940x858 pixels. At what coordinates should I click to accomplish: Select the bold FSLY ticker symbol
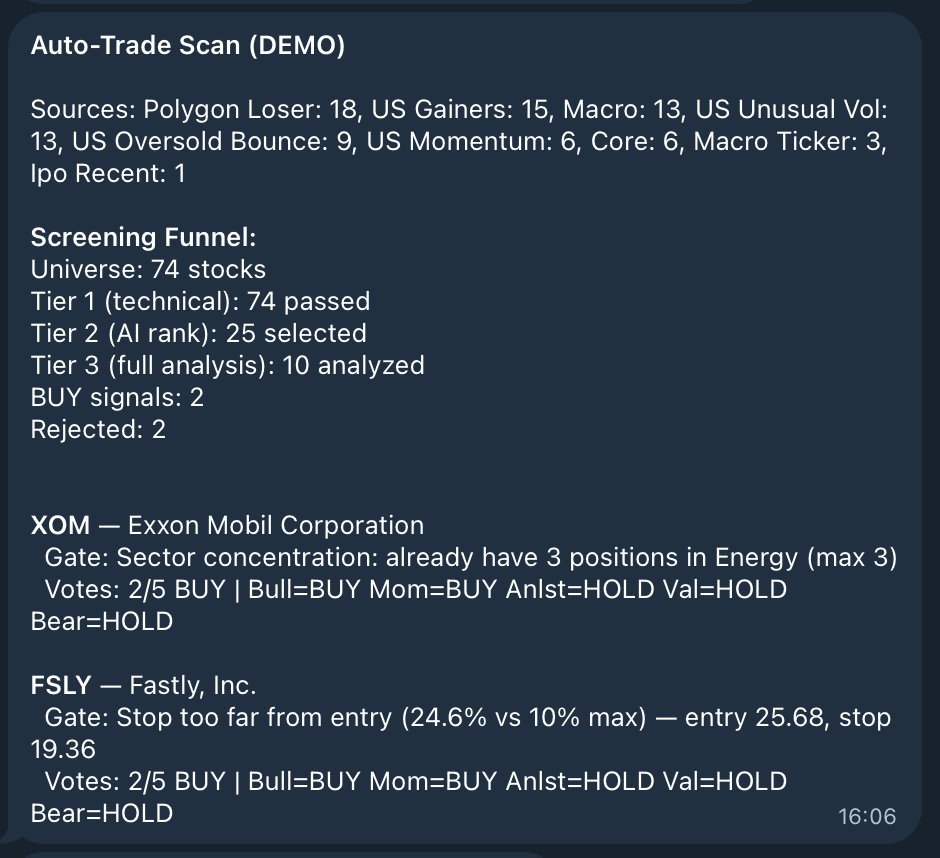pyautogui.click(x=61, y=685)
